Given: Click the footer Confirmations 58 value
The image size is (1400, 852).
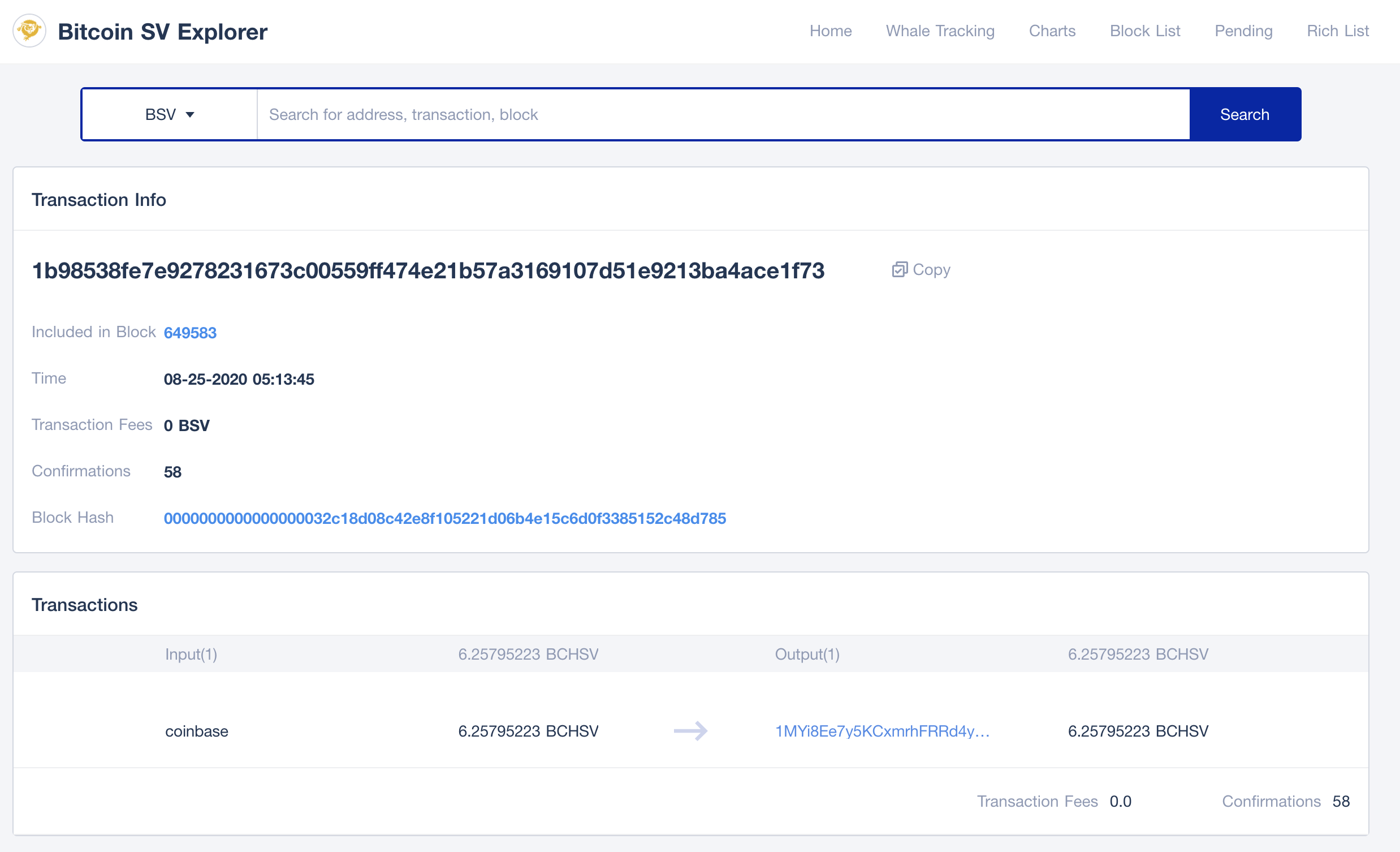Looking at the screenshot, I should [1340, 802].
